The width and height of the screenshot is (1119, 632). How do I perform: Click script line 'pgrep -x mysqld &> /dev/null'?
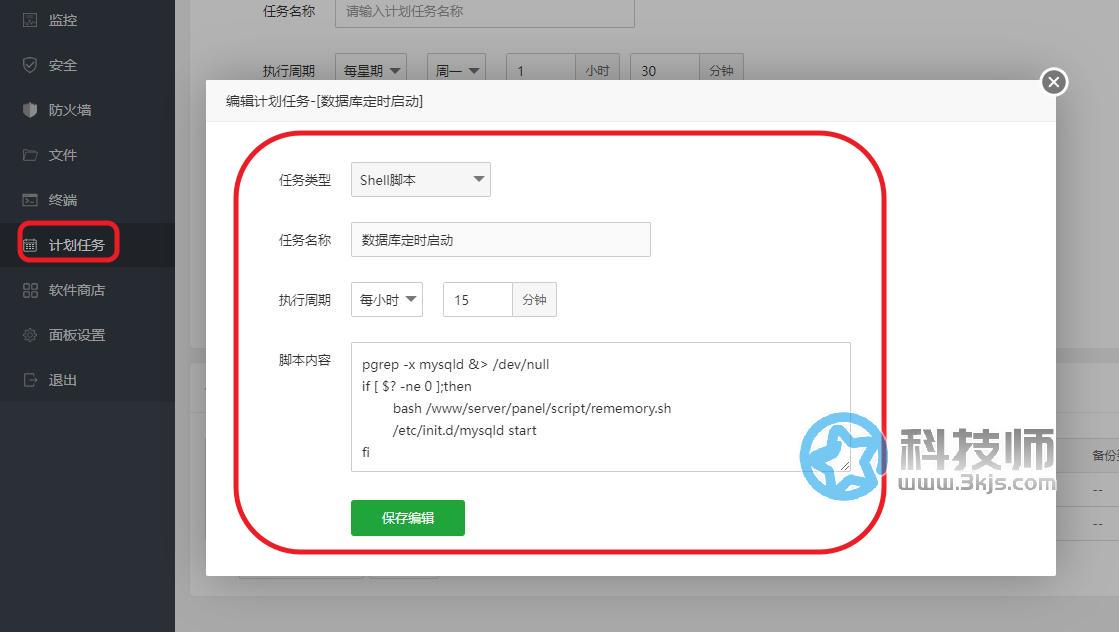(455, 365)
